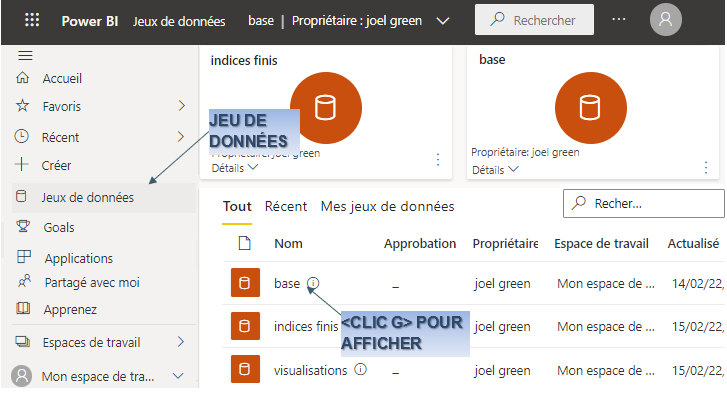Open more options on indices finis card

click(x=438, y=159)
